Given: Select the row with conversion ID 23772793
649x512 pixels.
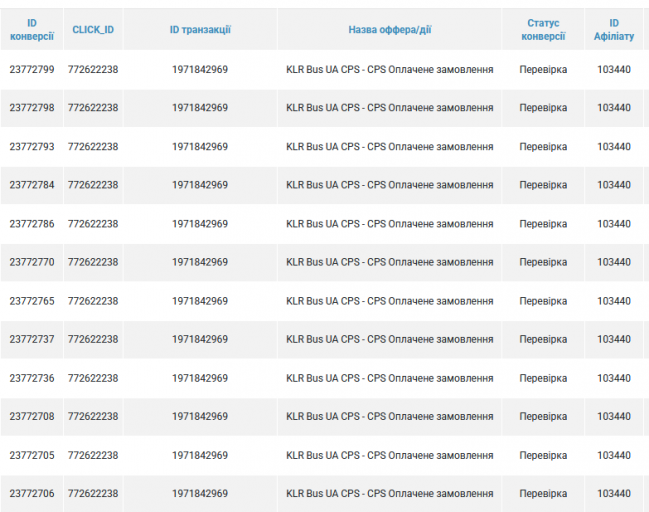Looking at the screenshot, I should coord(32,147).
